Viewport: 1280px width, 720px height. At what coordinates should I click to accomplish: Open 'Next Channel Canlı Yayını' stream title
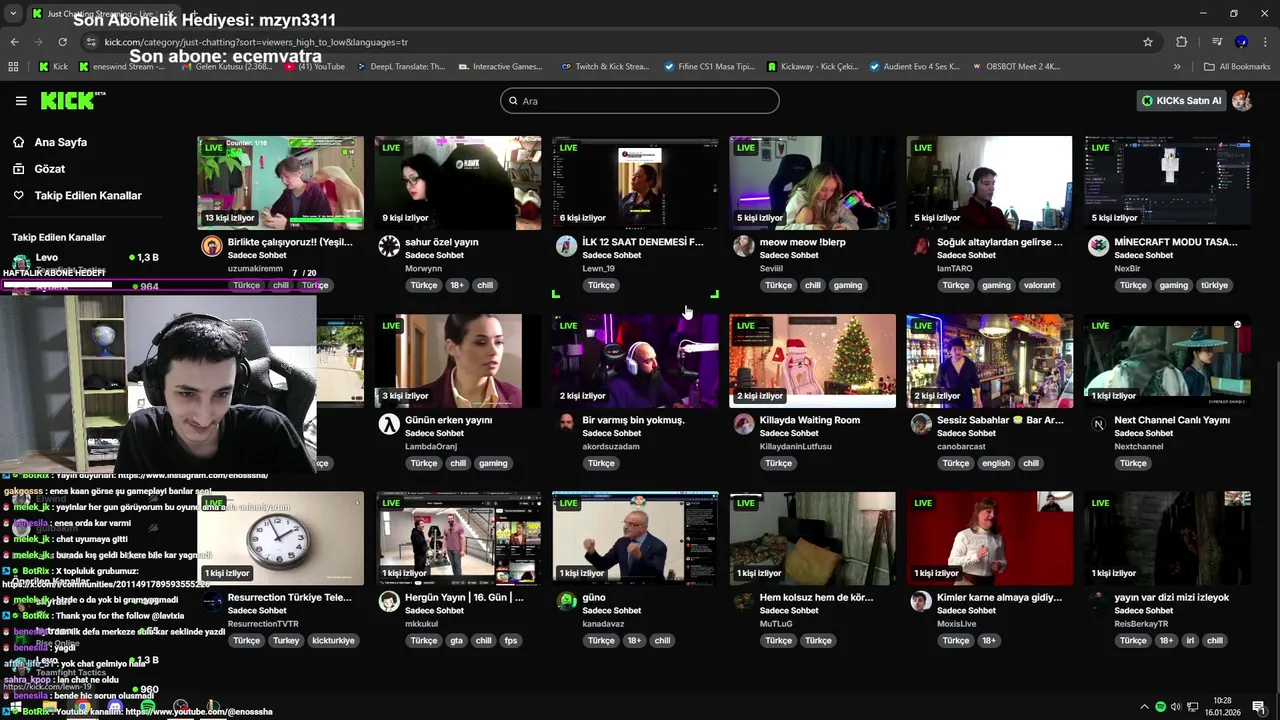click(1172, 420)
